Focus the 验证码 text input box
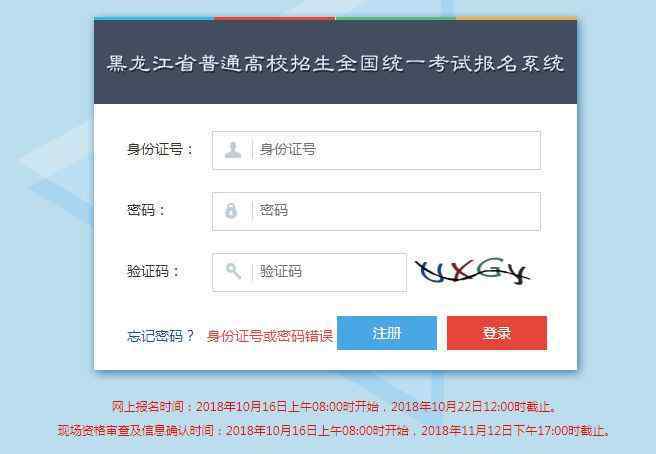The width and height of the screenshot is (656, 454). 309,272
